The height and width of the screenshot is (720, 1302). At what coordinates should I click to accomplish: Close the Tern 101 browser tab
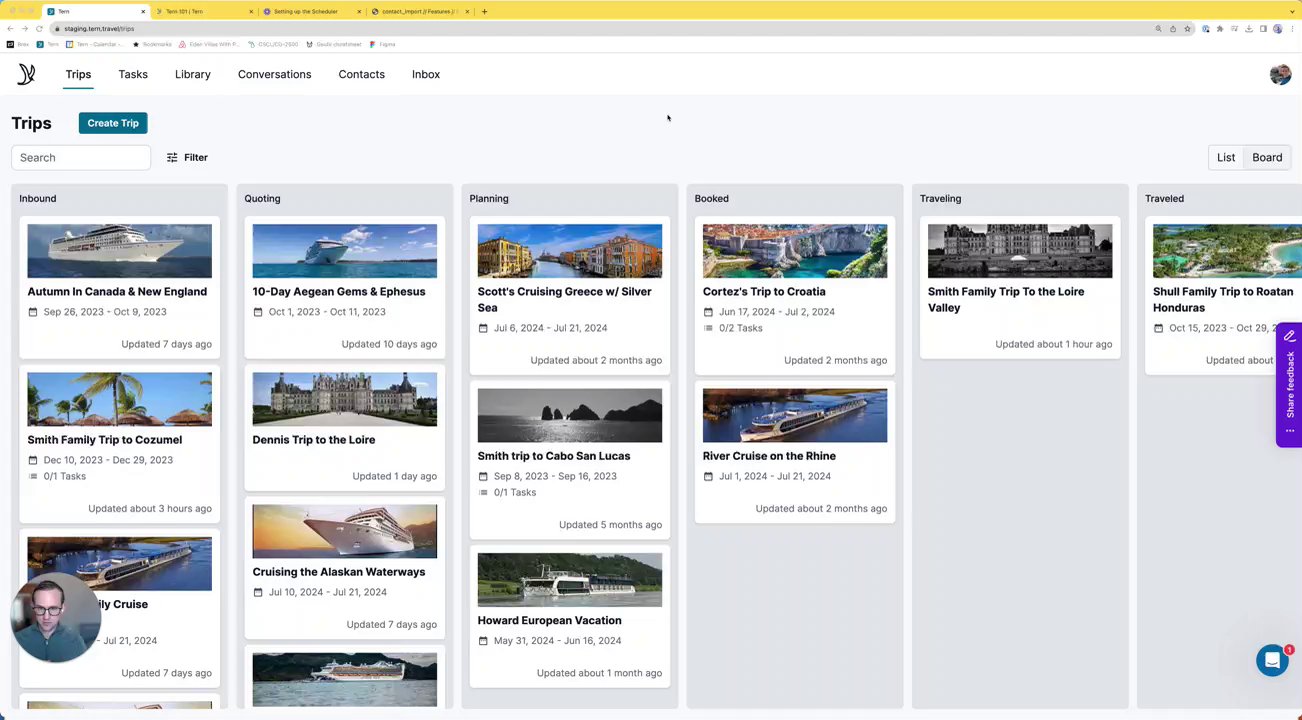251,12
